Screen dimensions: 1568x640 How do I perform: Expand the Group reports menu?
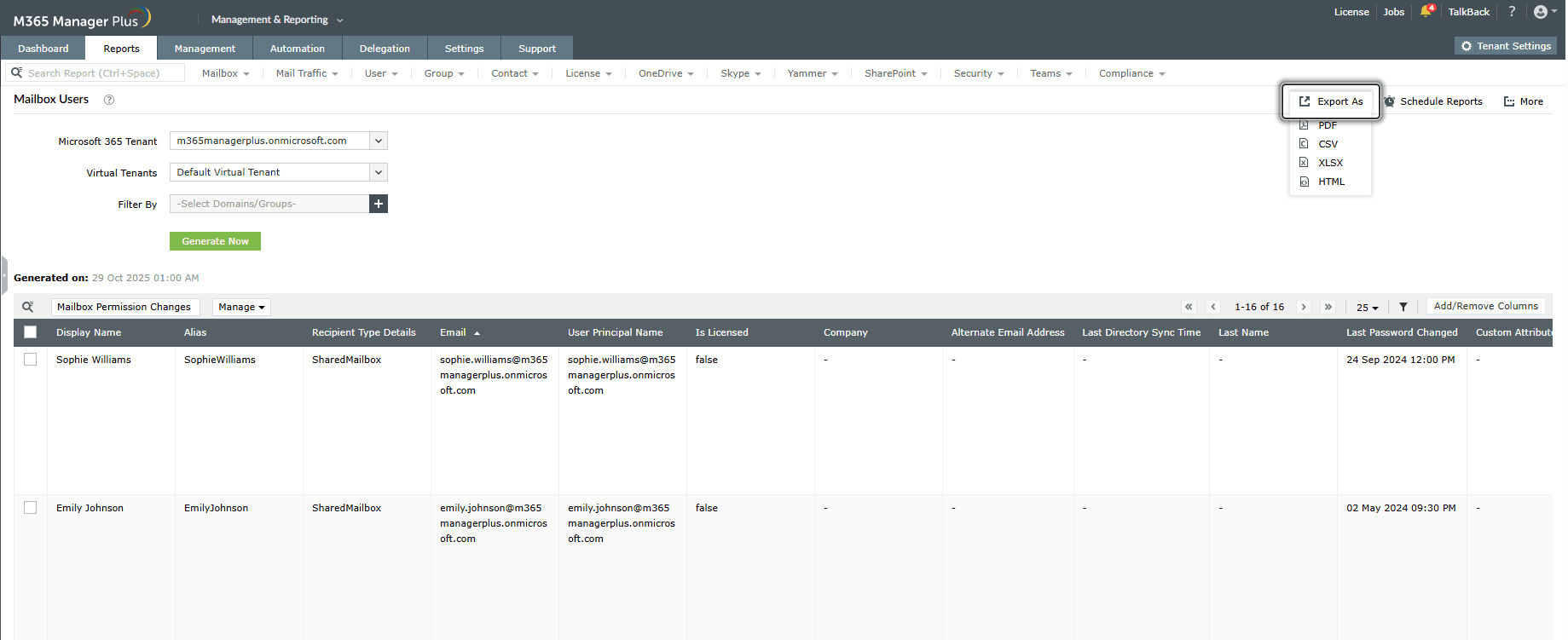tap(444, 73)
